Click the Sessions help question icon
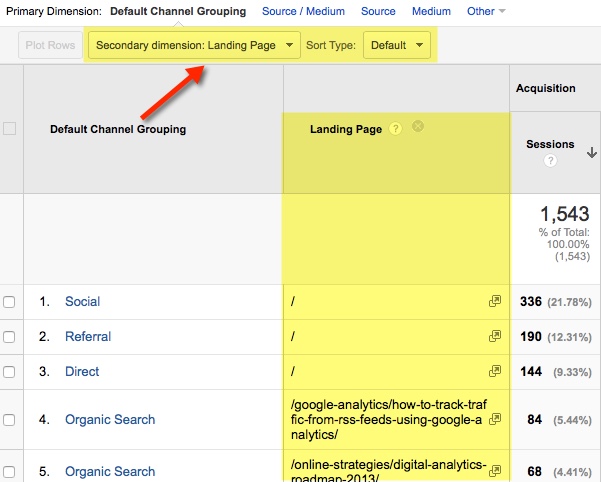The height and width of the screenshot is (482, 601). (x=550, y=161)
